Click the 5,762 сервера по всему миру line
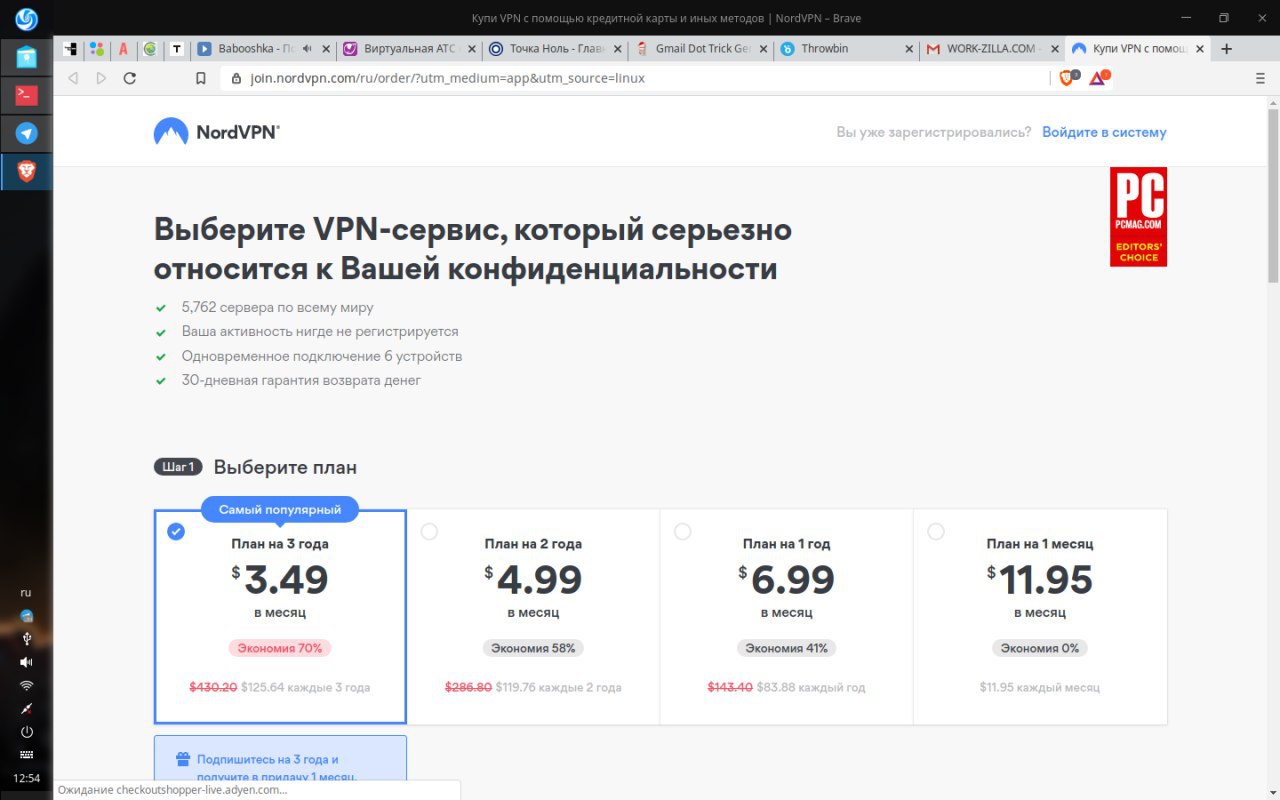 pyautogui.click(x=277, y=307)
